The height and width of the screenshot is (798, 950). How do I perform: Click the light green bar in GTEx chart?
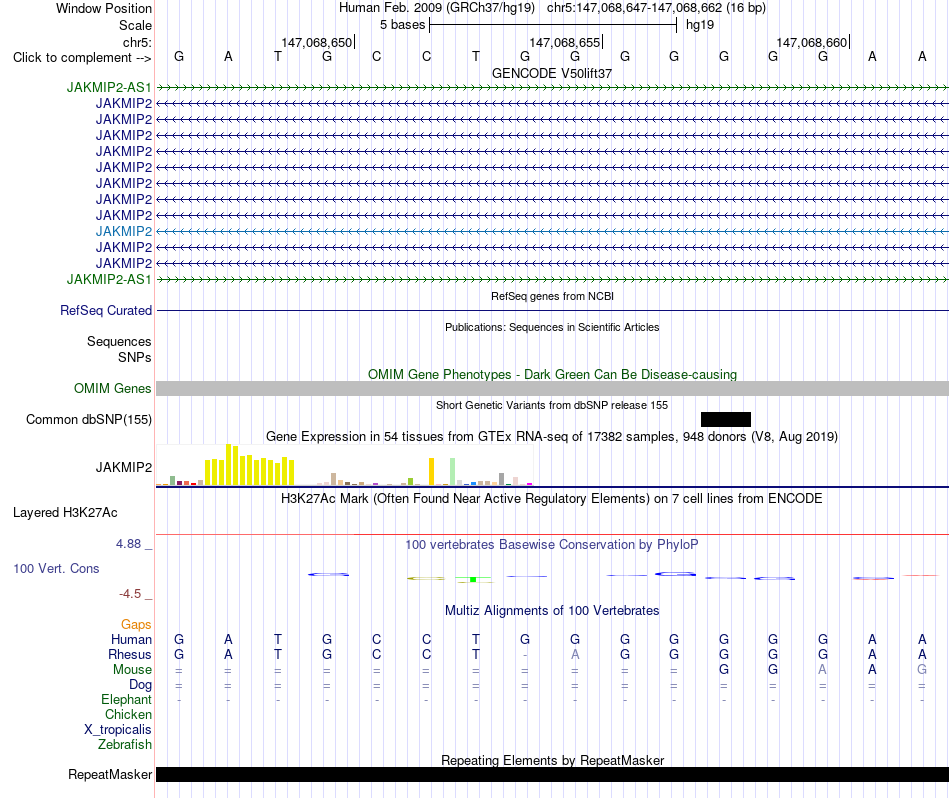point(453,471)
